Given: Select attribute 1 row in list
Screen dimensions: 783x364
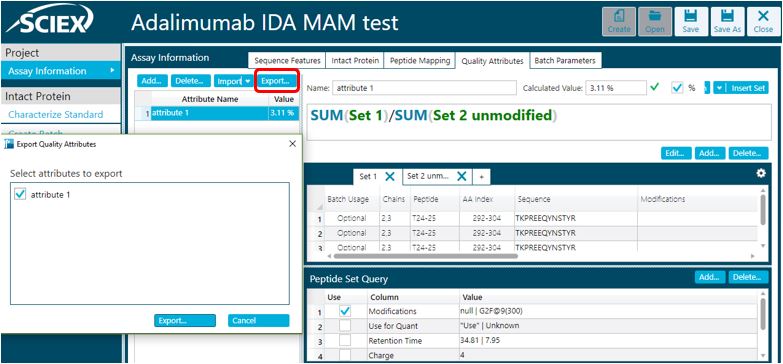Looking at the screenshot, I should (x=217, y=113).
